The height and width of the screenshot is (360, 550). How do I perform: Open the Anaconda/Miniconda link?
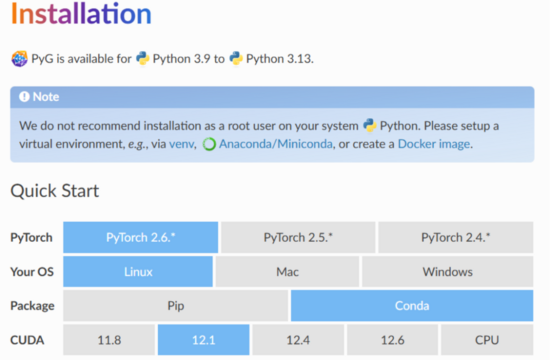[x=276, y=144]
